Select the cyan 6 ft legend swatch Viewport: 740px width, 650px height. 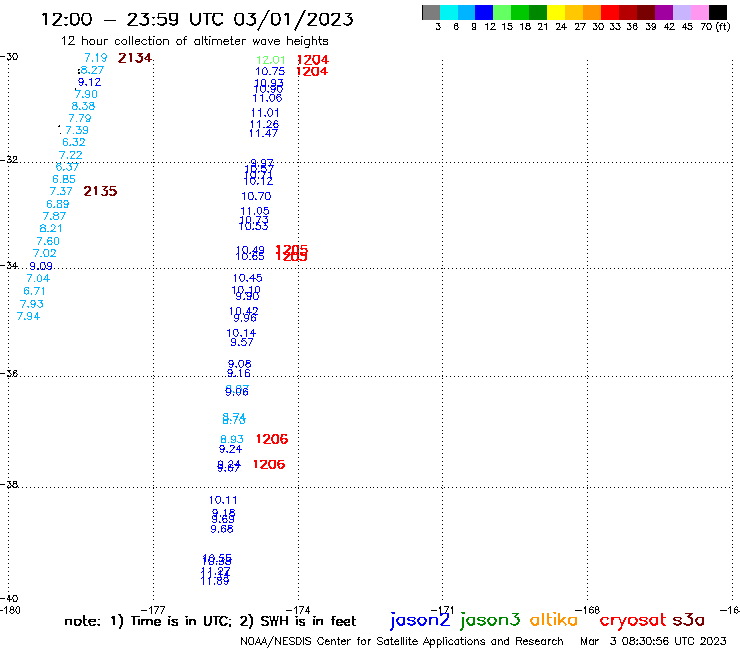tap(449, 12)
